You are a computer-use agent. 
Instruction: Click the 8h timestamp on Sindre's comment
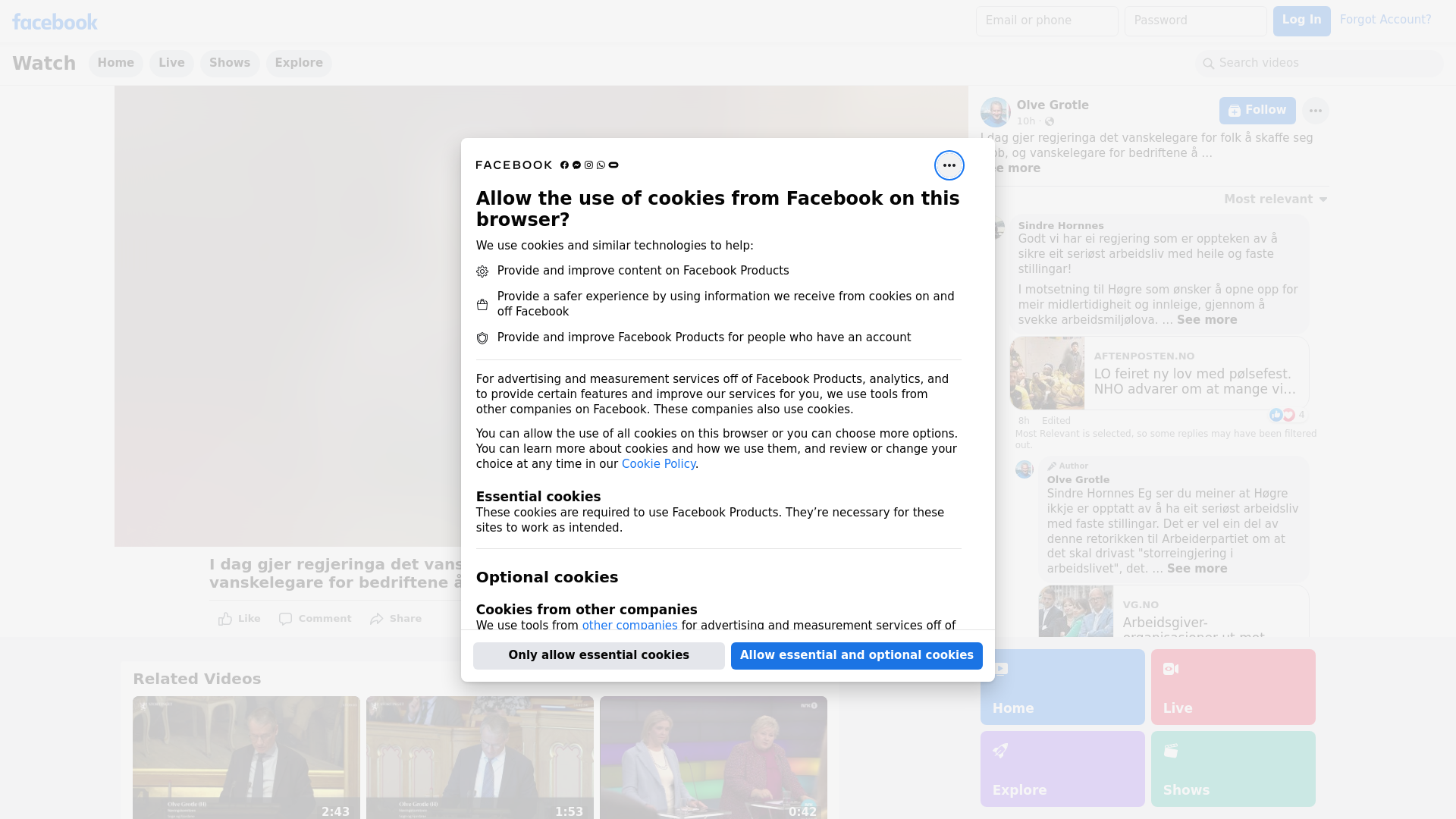click(1024, 421)
